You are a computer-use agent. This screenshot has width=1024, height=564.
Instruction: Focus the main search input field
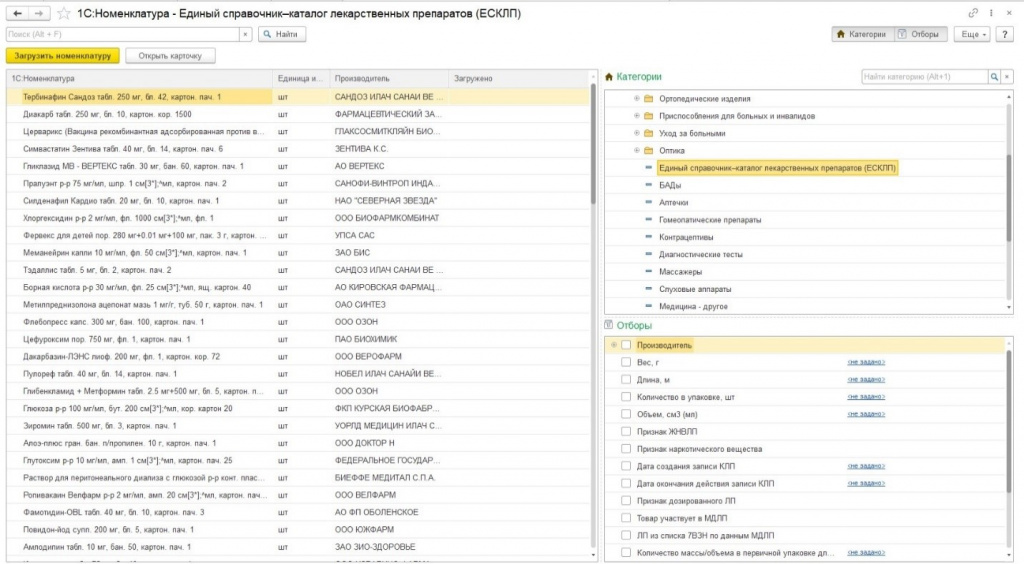(x=123, y=34)
